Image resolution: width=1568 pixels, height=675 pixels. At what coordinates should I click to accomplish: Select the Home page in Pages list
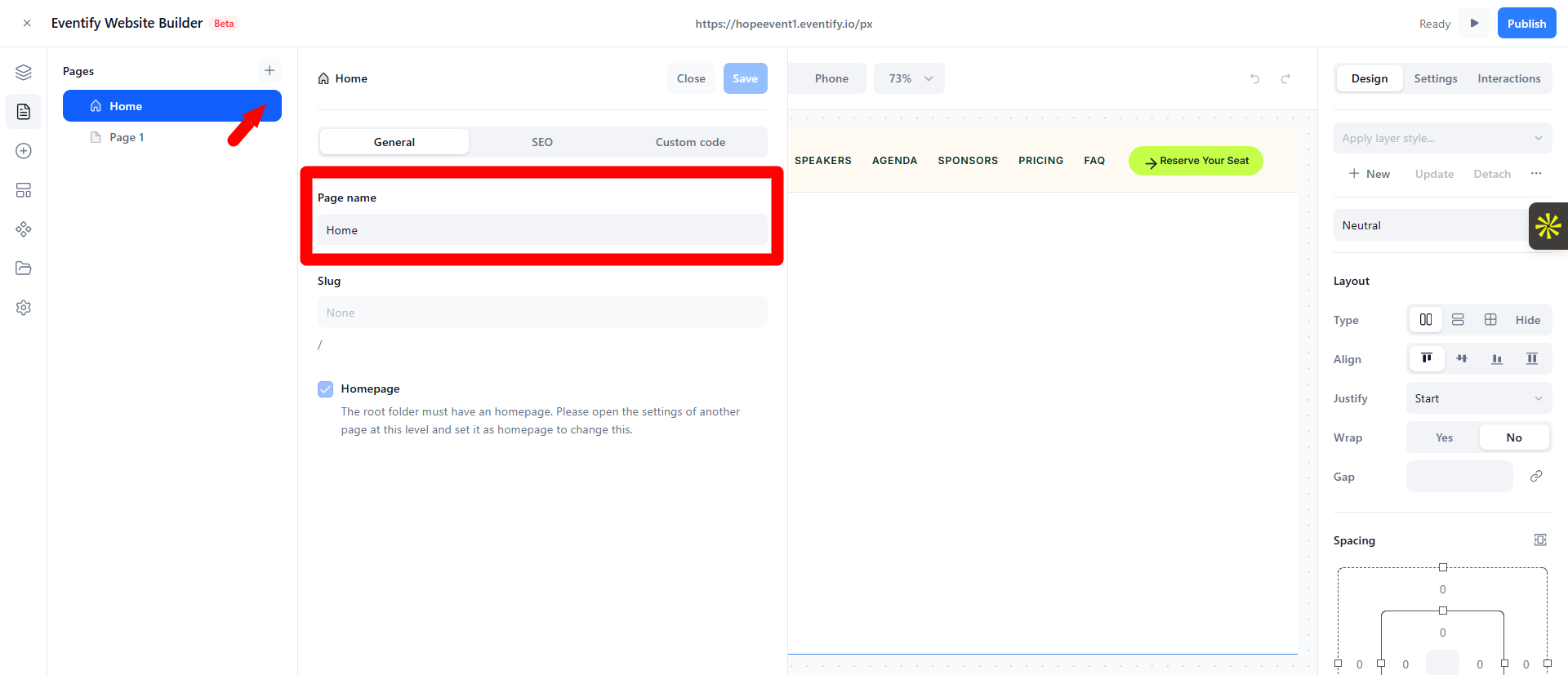[x=172, y=106]
